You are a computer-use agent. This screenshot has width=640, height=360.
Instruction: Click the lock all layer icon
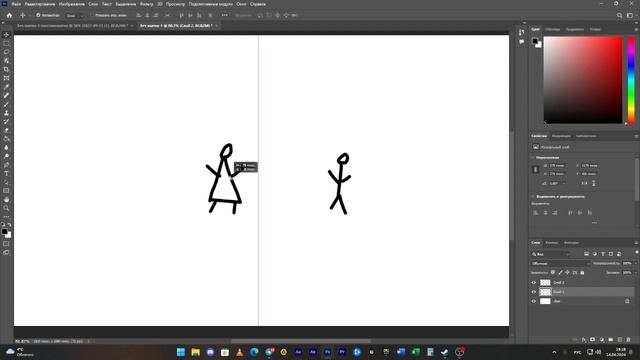(582, 272)
